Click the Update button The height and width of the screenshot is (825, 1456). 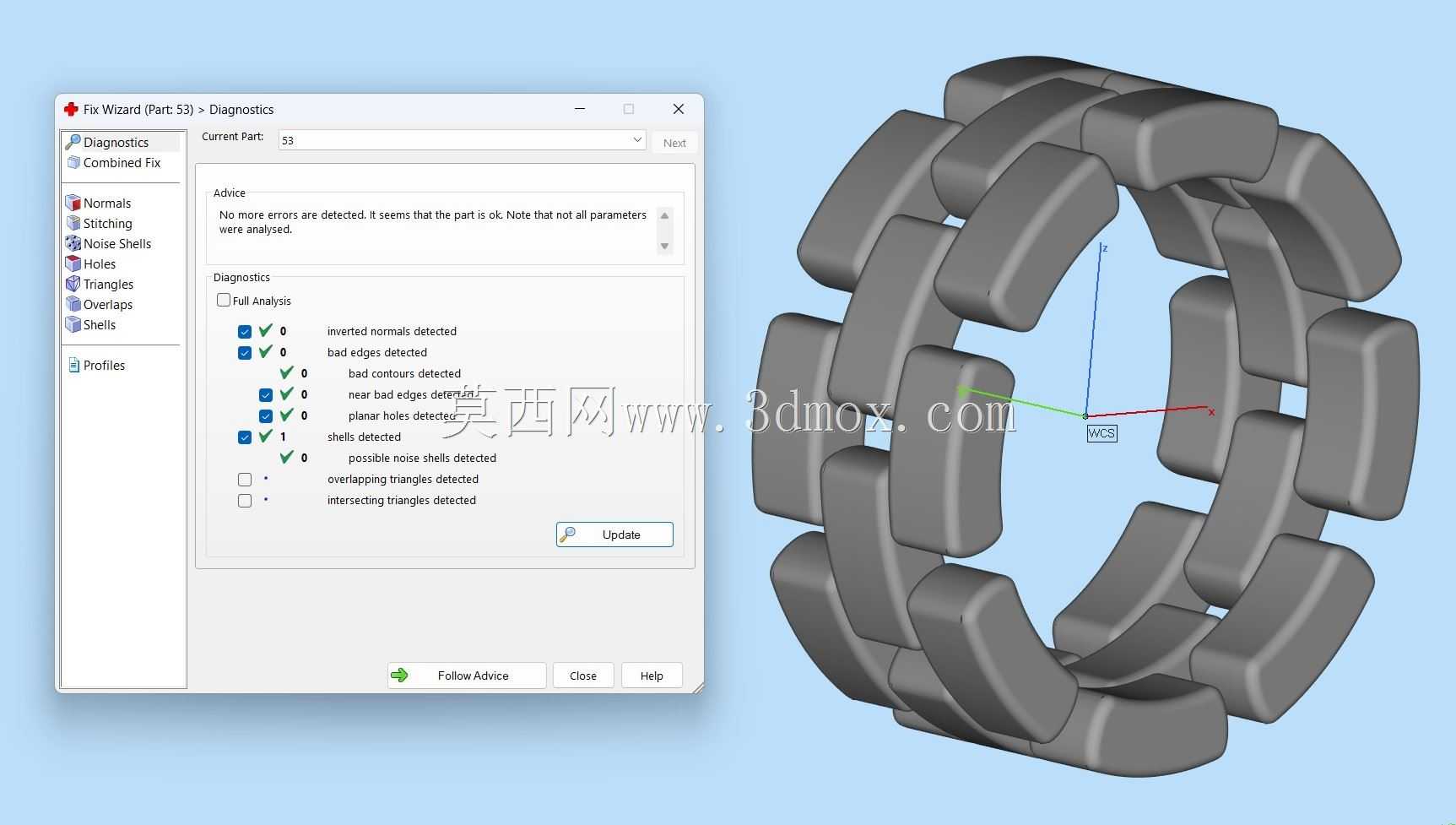coord(614,535)
